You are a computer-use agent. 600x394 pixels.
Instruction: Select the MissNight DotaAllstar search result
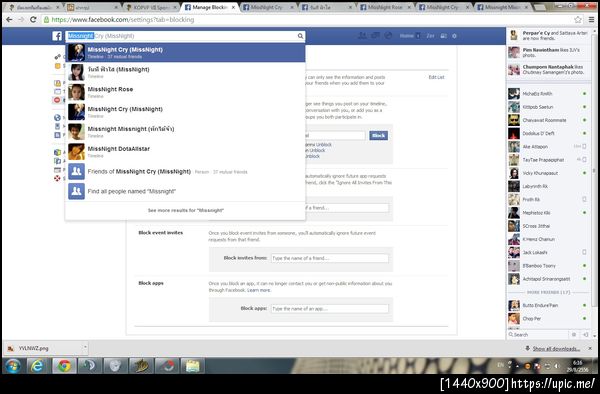[185, 152]
